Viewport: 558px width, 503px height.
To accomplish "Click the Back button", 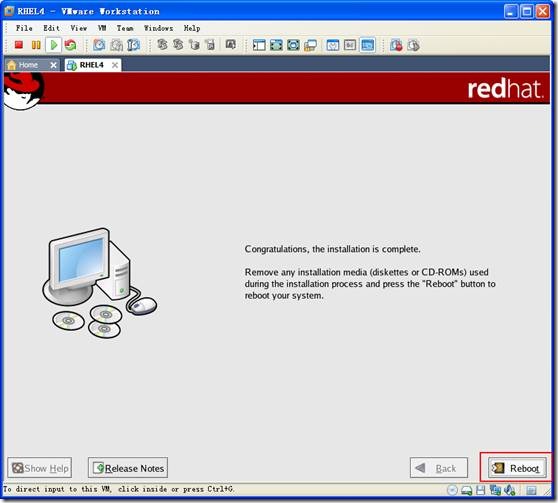I will (439, 468).
